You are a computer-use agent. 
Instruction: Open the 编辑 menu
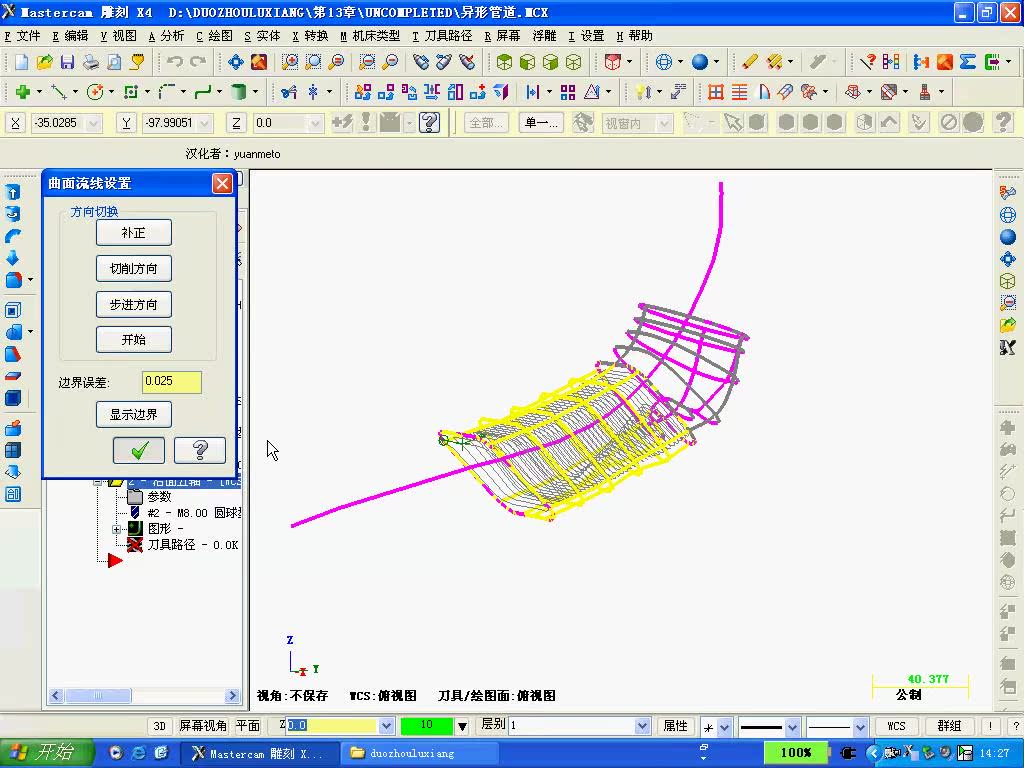[71, 36]
